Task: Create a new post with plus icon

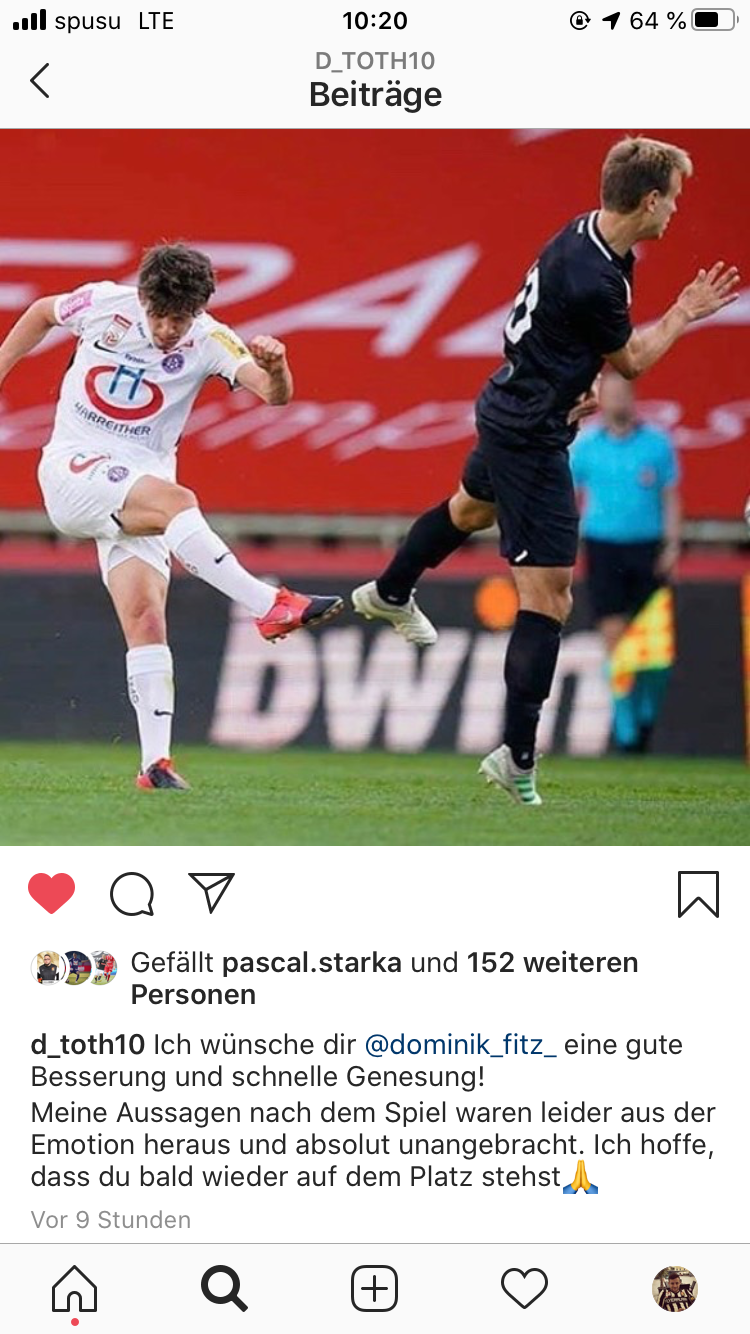Action: (374, 1288)
